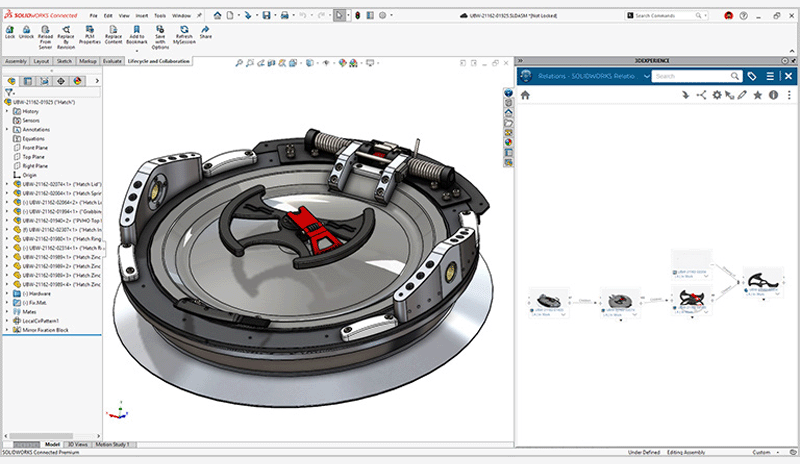The height and width of the screenshot is (464, 800).
Task: Click the Lock command icon
Action: coord(9,32)
